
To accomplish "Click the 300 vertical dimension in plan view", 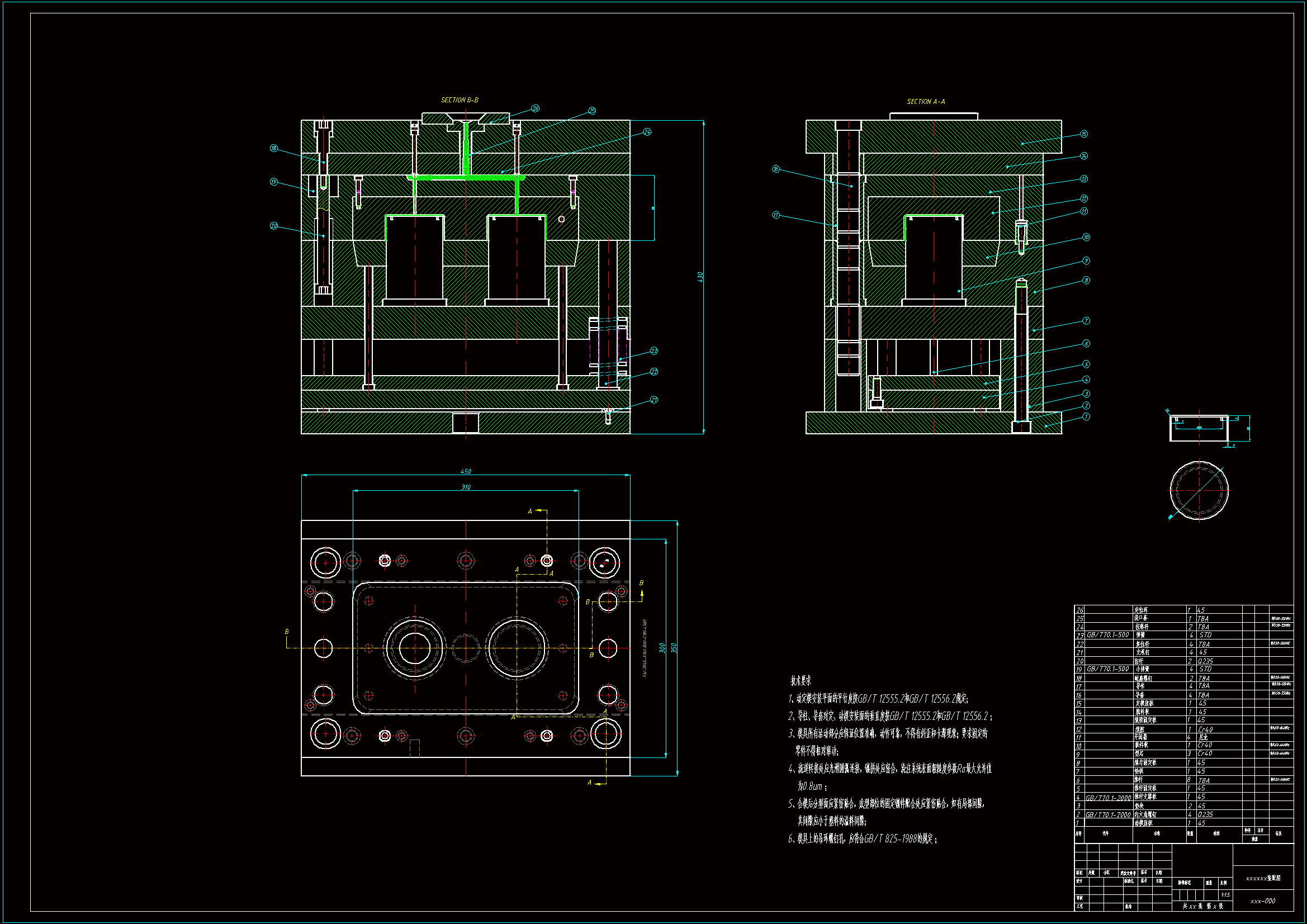I will [662, 648].
